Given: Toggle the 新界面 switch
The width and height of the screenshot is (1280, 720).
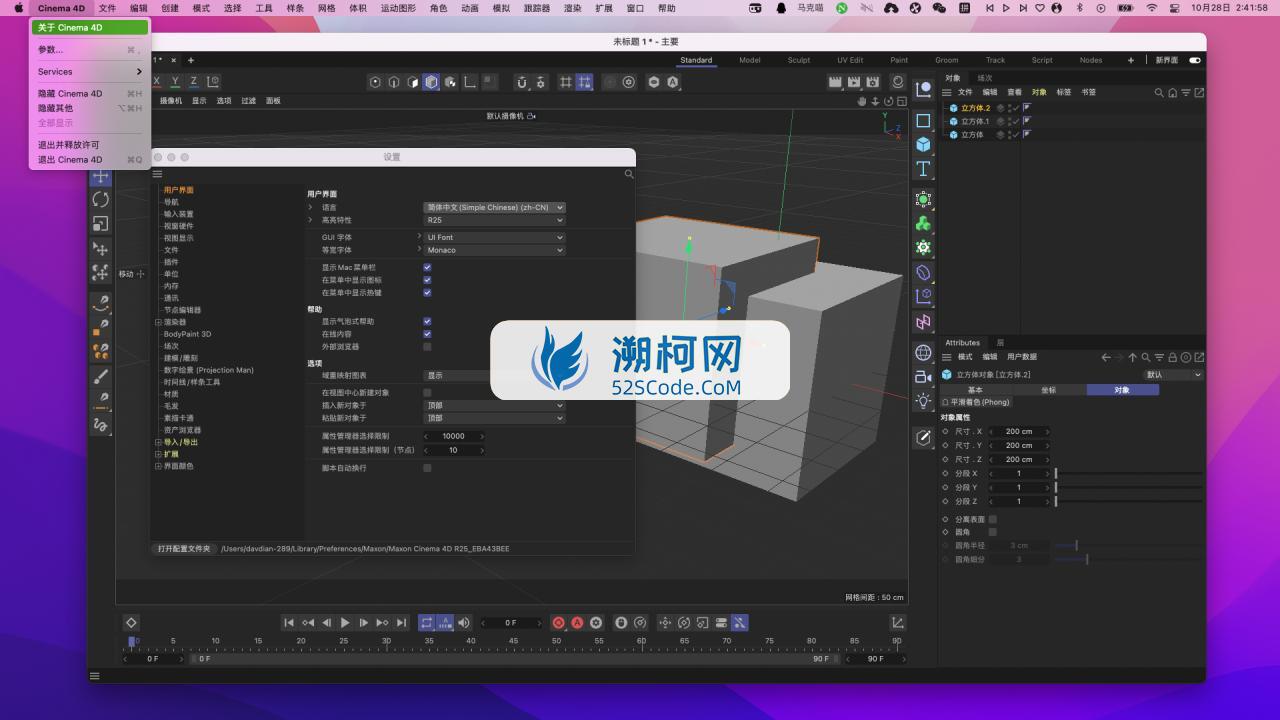Looking at the screenshot, I should [1194, 60].
